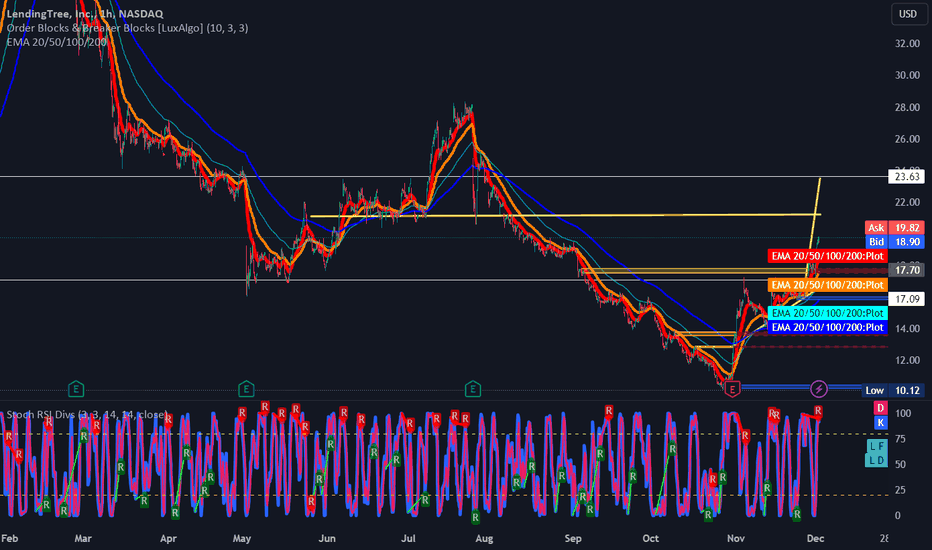The image size is (932, 550).
Task: Click the 17.70 grey price label
Action: (x=907, y=270)
